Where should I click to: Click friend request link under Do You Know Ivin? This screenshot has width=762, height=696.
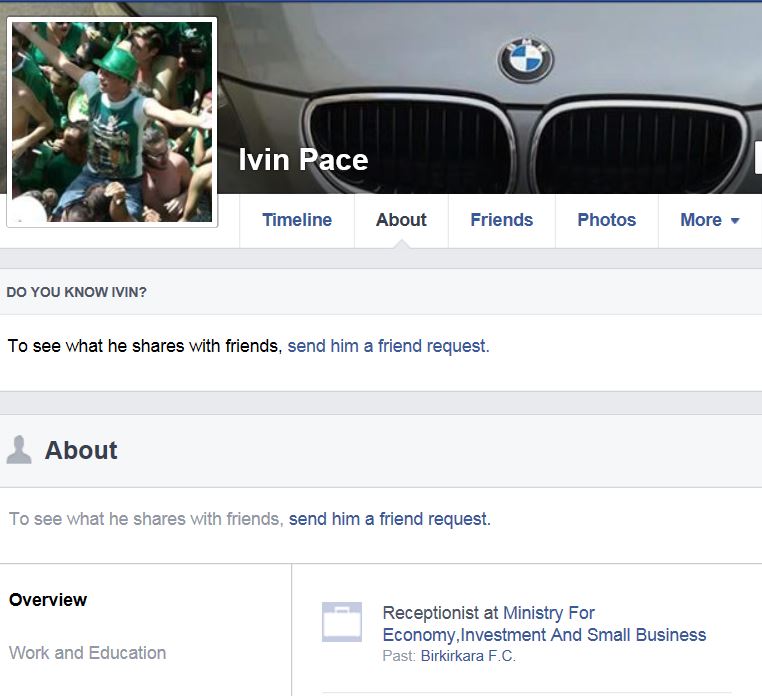(x=388, y=346)
